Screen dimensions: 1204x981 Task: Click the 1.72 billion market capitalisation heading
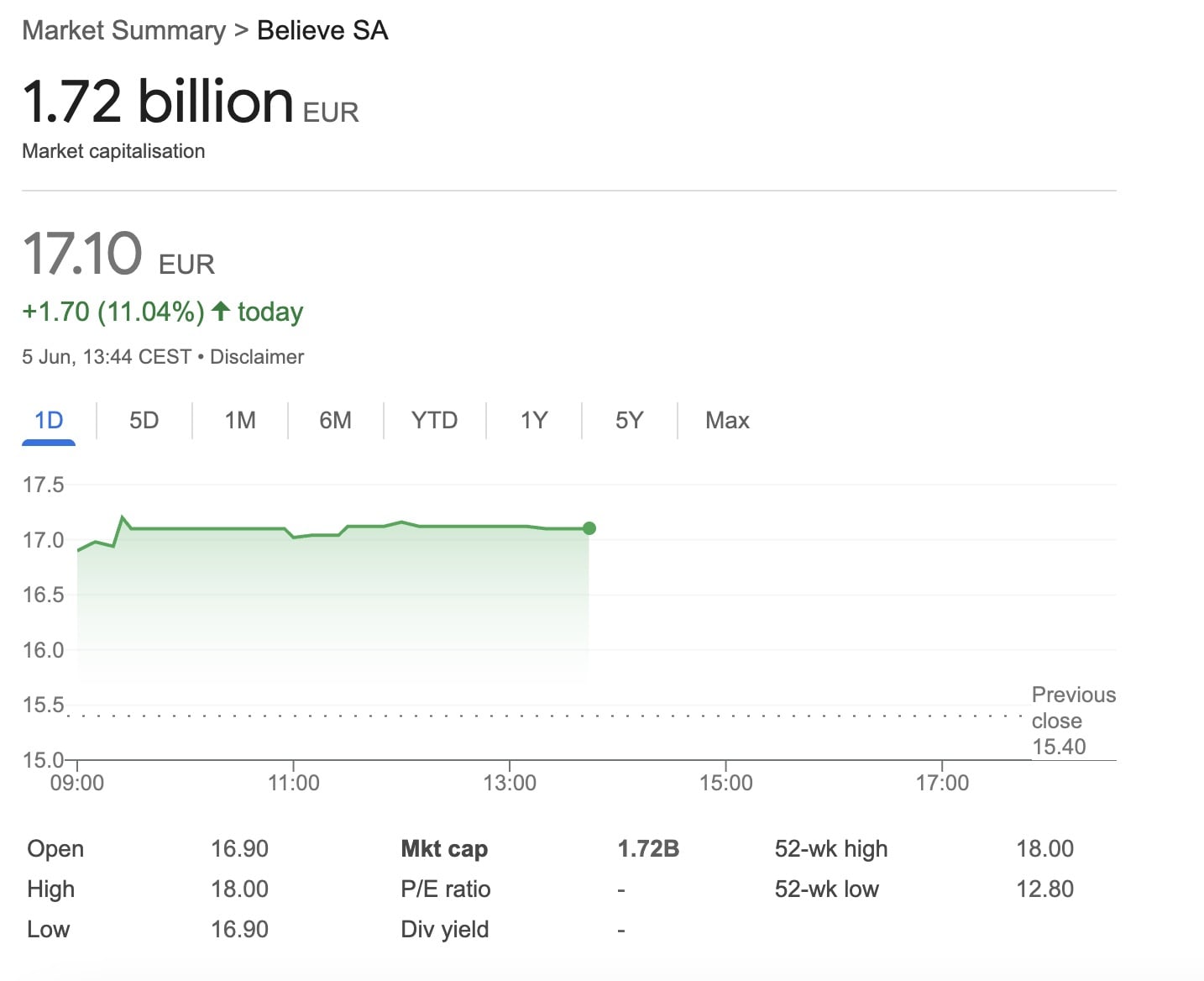point(158,102)
